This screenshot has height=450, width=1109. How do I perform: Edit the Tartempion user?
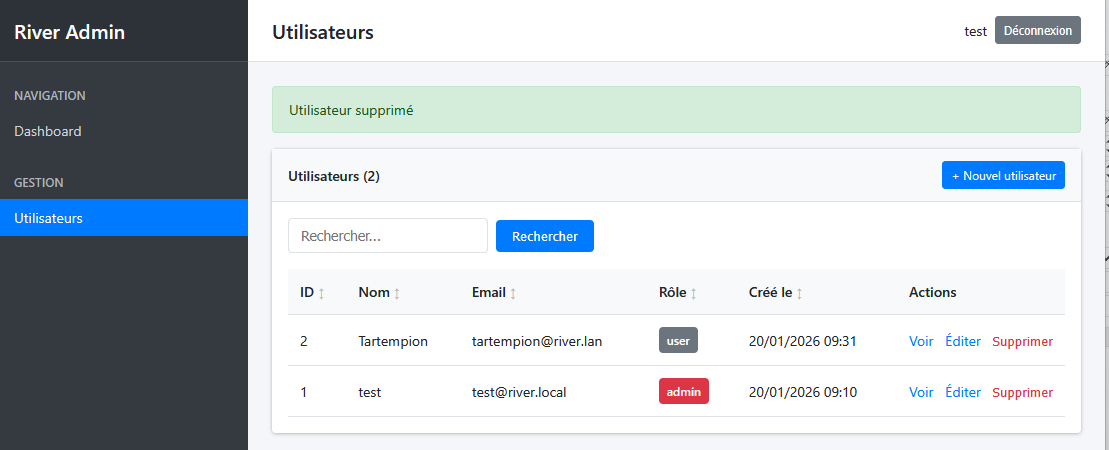(962, 341)
